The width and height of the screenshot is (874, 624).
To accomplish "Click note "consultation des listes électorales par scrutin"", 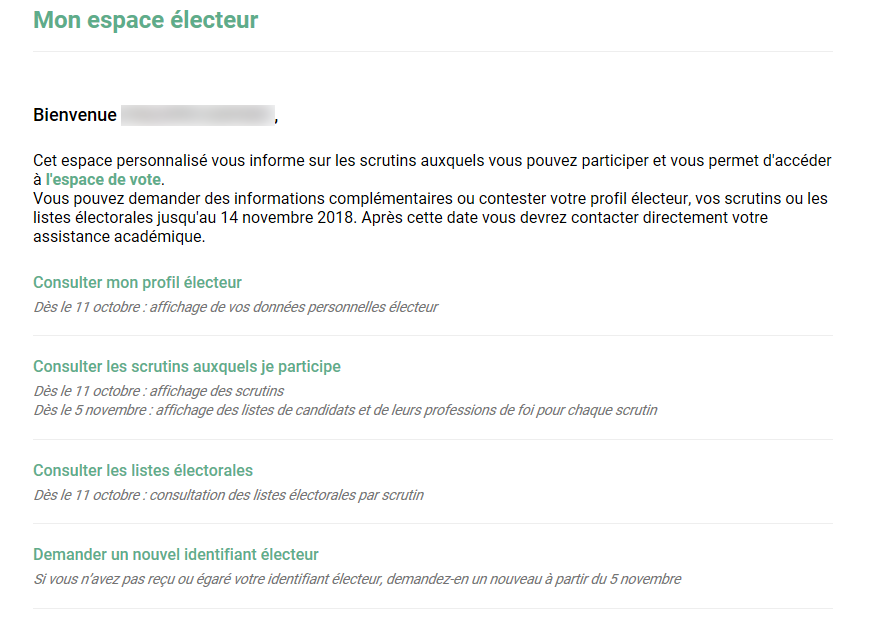I will pyautogui.click(x=287, y=495).
